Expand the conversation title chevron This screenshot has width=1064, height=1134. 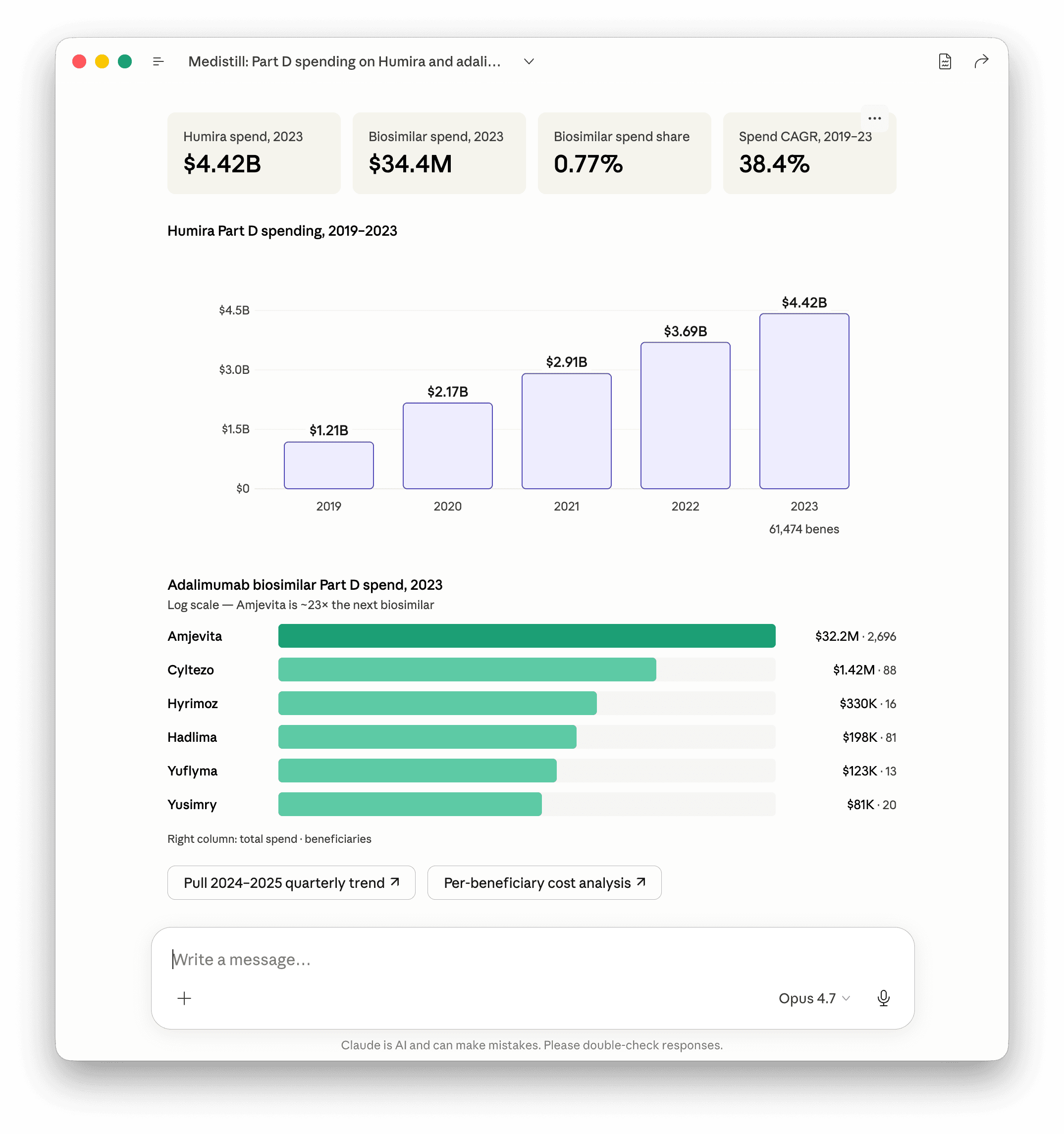click(529, 61)
